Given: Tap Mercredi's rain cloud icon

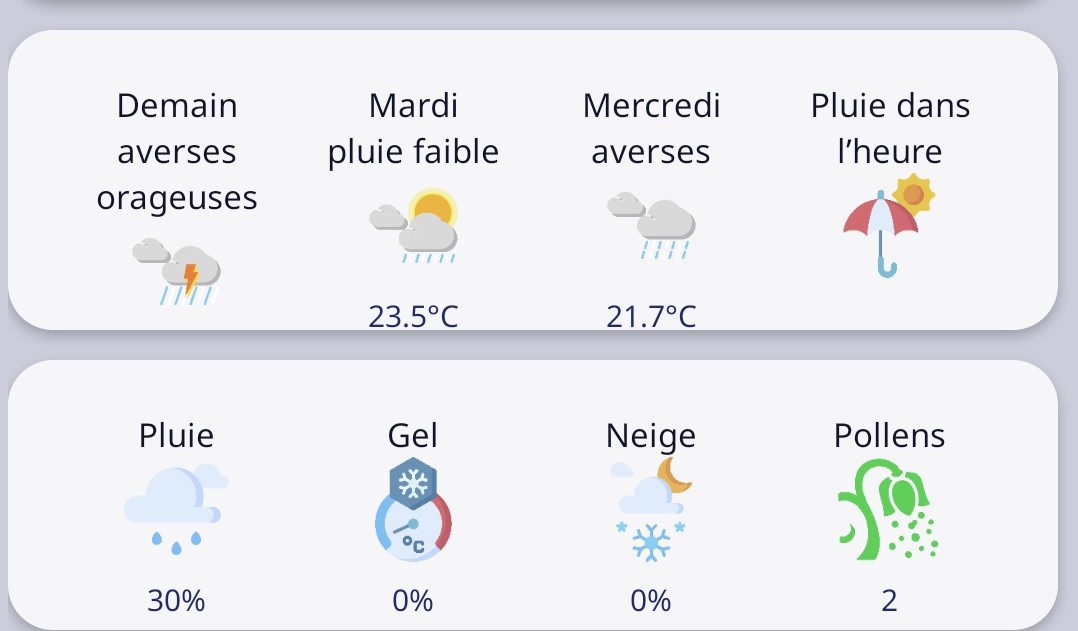Looking at the screenshot, I should click(x=651, y=225).
